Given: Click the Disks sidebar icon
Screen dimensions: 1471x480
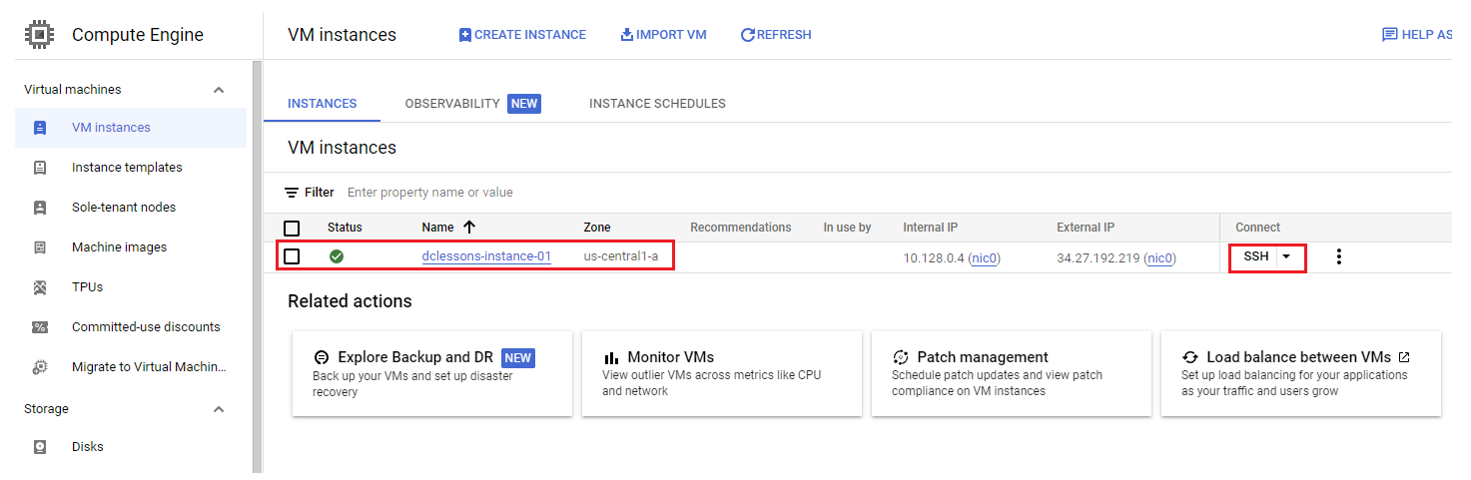Looking at the screenshot, I should 40,447.
